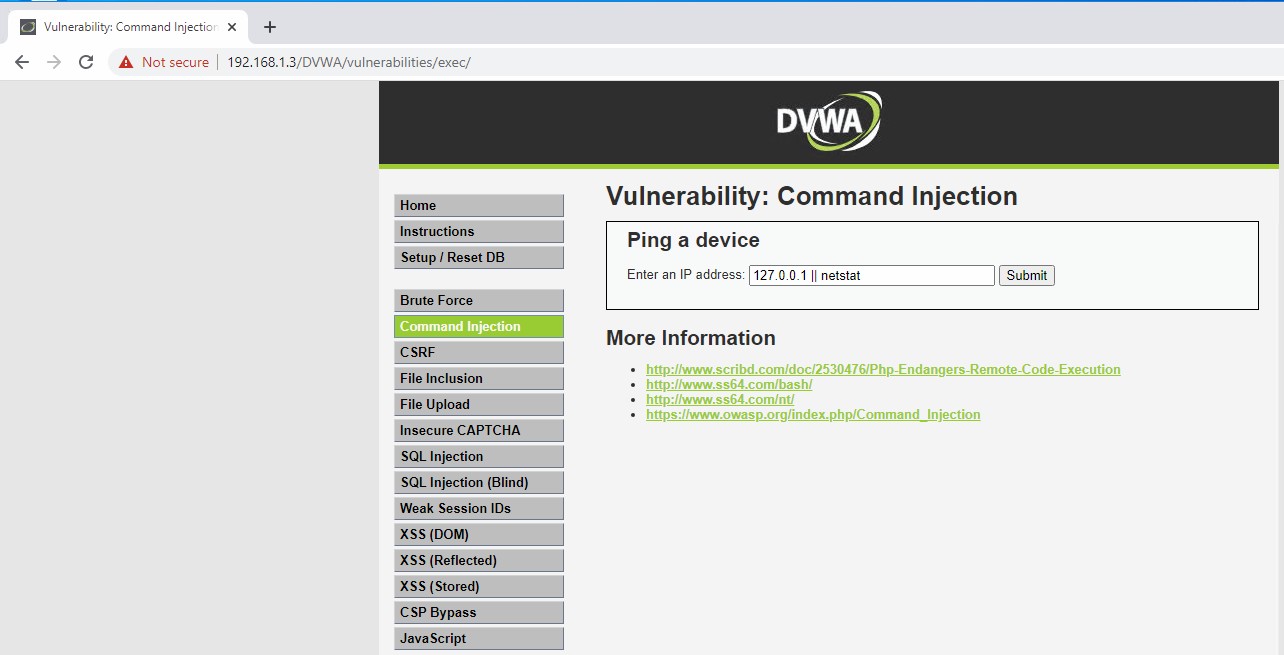This screenshot has height=655, width=1284.
Task: Reload the page with the refresh icon
Action: click(86, 62)
